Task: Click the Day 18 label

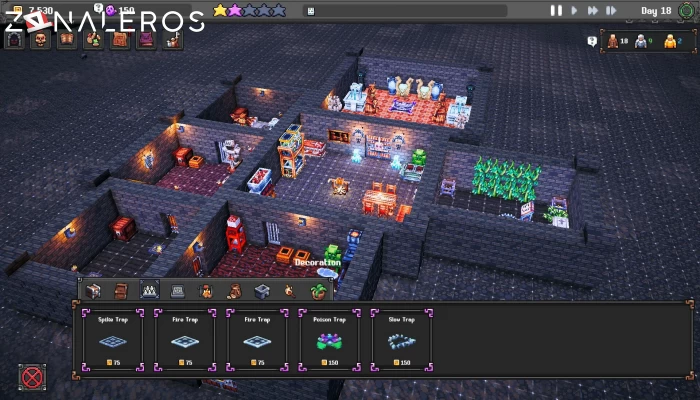Action: point(656,11)
